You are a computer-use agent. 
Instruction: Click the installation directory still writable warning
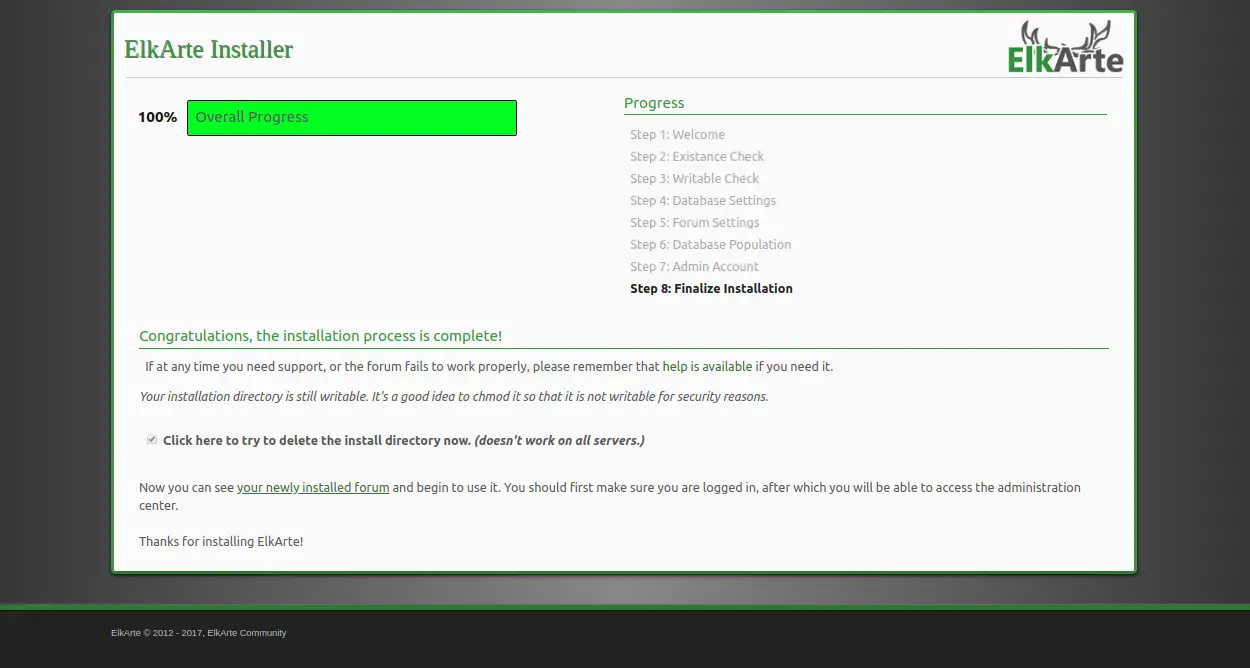point(454,397)
